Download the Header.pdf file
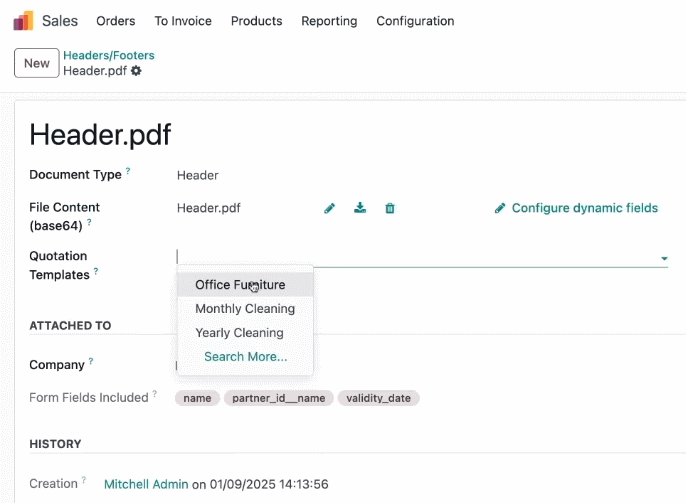The width and height of the screenshot is (686, 503). tap(360, 208)
